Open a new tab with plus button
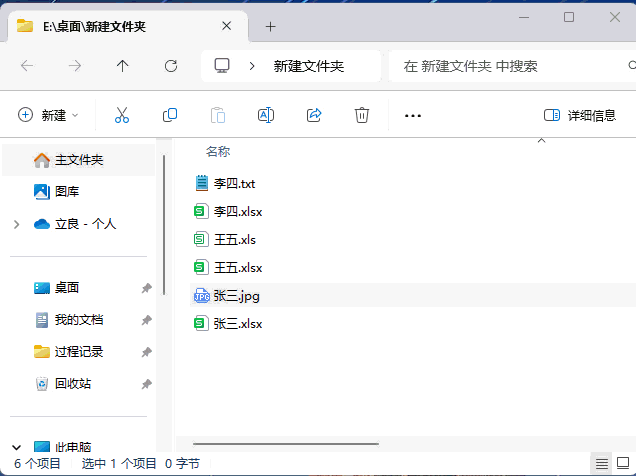The width and height of the screenshot is (636, 476). 270,26
